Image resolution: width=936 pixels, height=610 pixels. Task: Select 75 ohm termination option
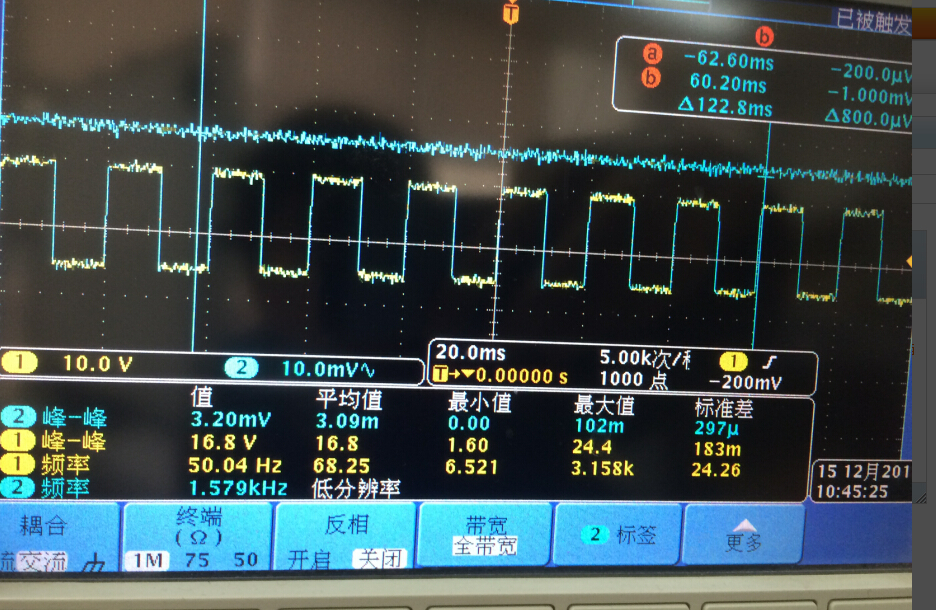click(x=197, y=560)
